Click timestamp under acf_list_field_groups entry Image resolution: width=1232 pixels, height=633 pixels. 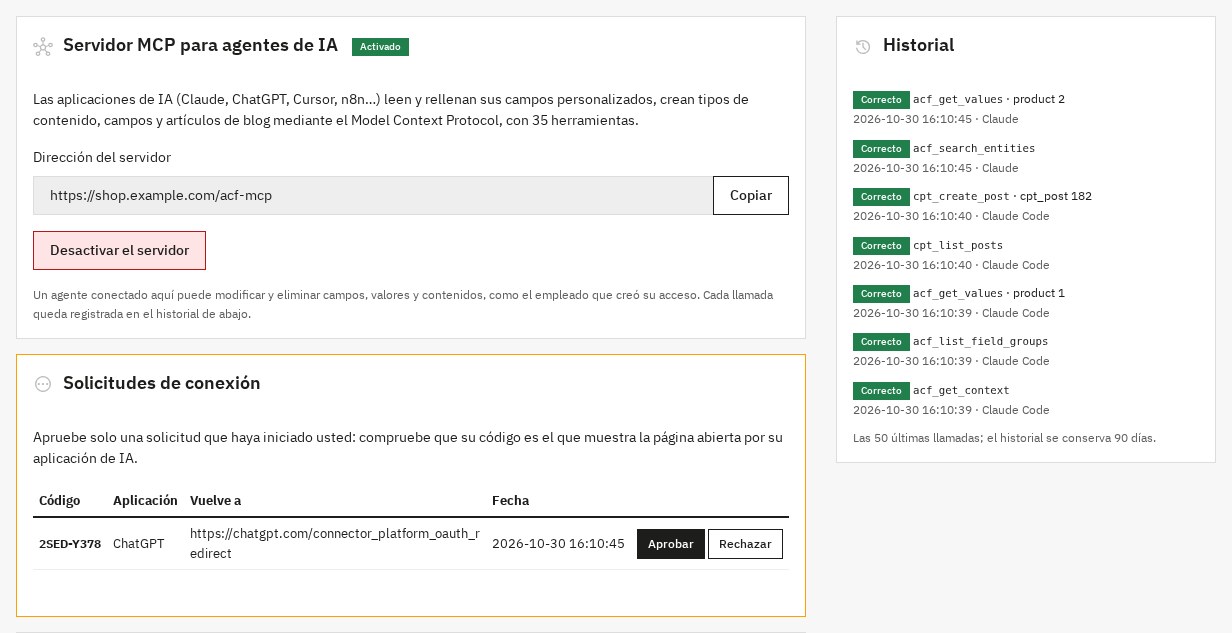(951, 361)
